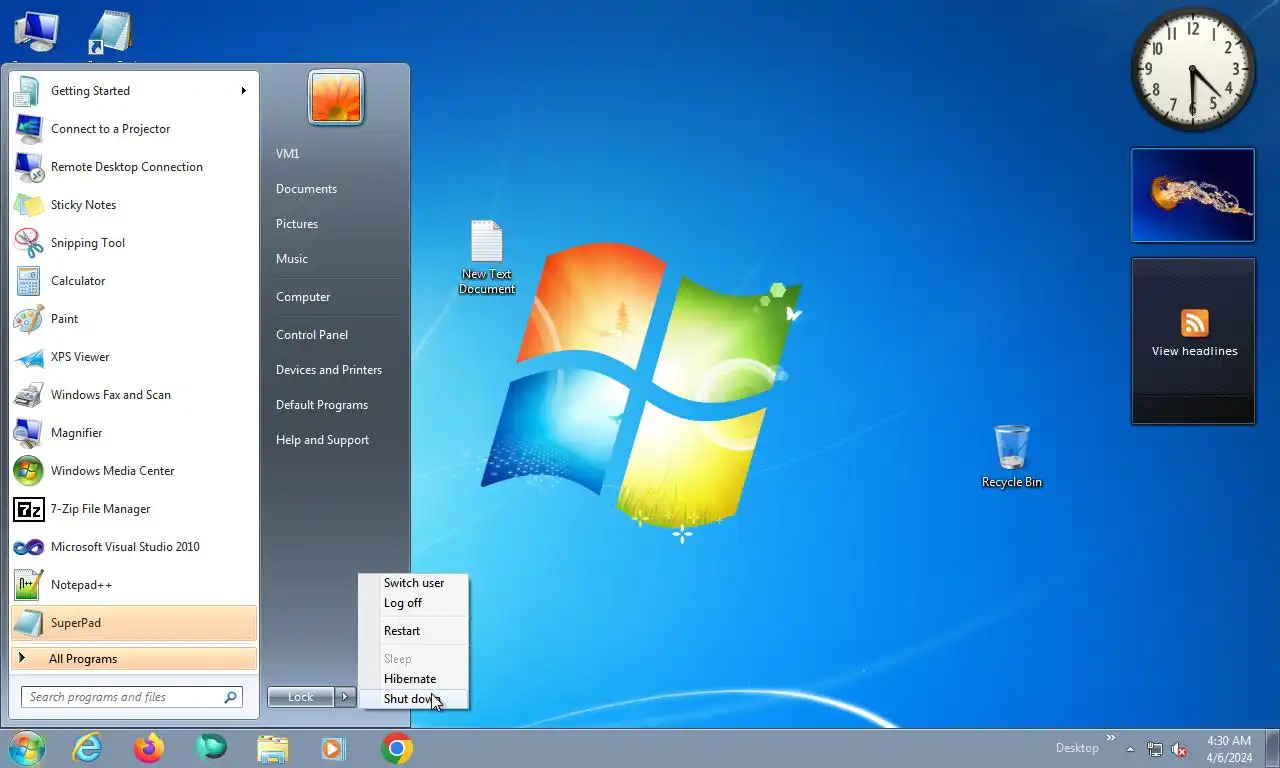Open the SuperPad icon
This screenshot has height=768, width=1280.
pyautogui.click(x=28, y=623)
